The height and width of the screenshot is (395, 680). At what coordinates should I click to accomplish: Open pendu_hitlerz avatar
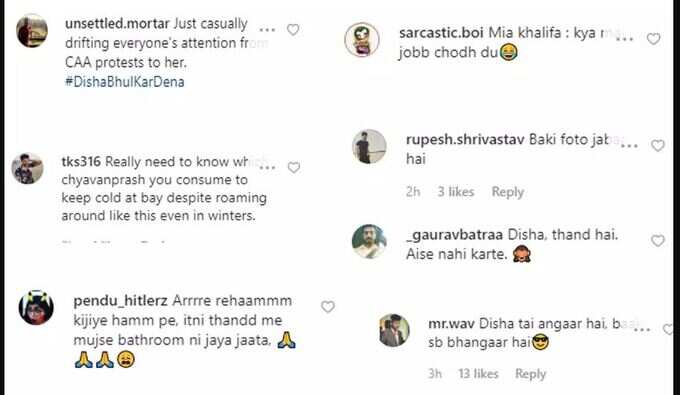point(36,307)
